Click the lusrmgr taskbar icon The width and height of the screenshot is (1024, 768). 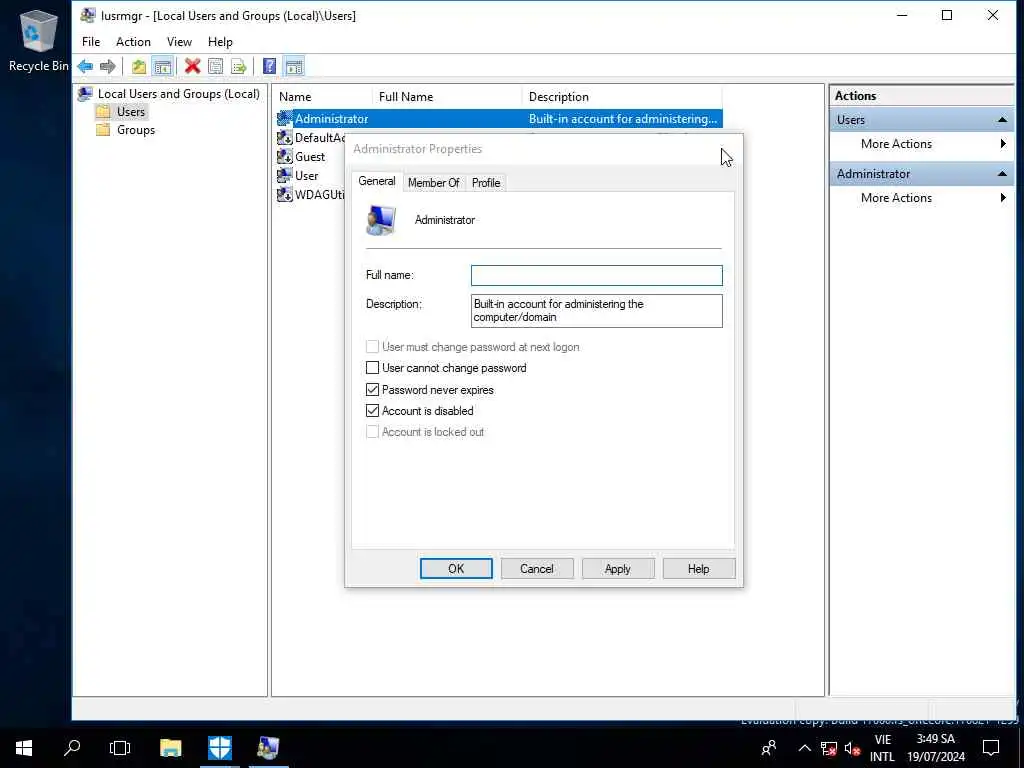[268, 747]
